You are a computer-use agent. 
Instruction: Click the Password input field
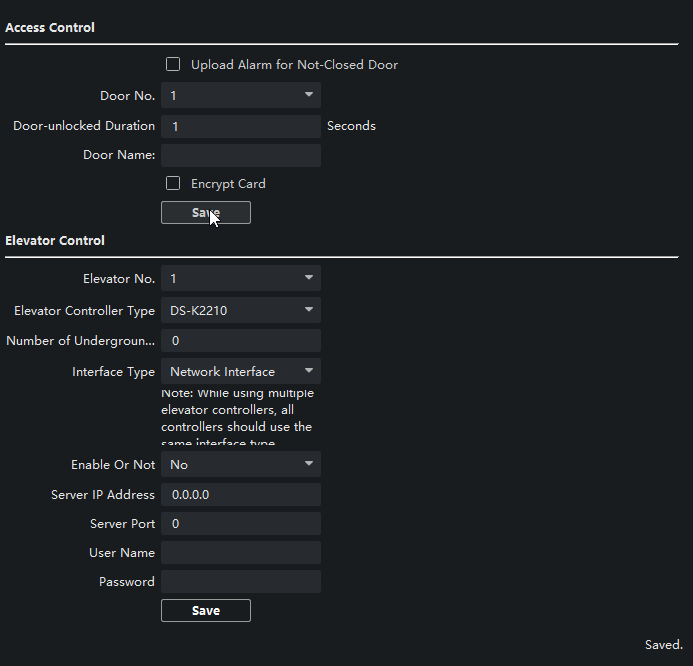click(240, 582)
